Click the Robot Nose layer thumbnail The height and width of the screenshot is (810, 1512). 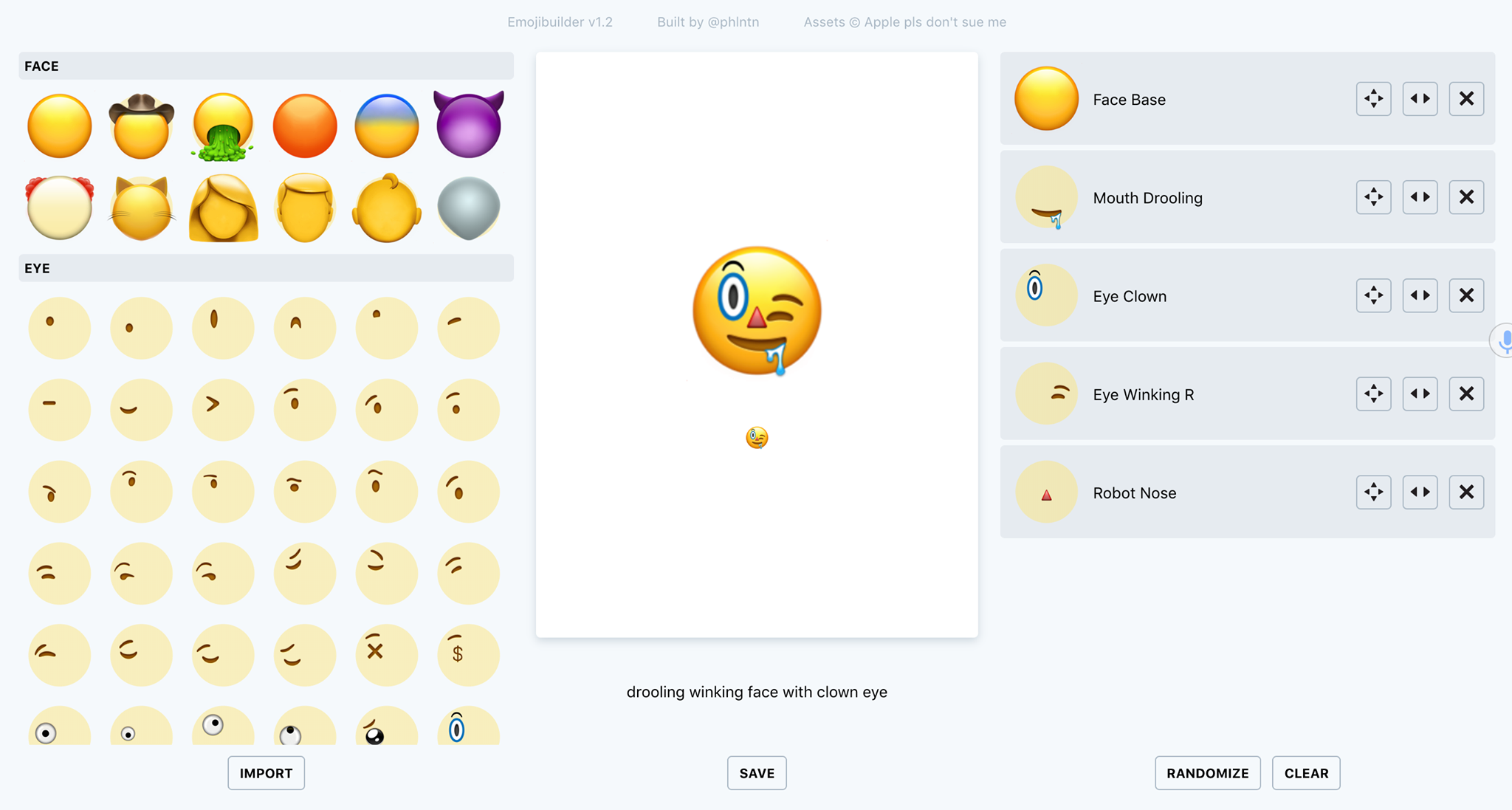[1046, 492]
